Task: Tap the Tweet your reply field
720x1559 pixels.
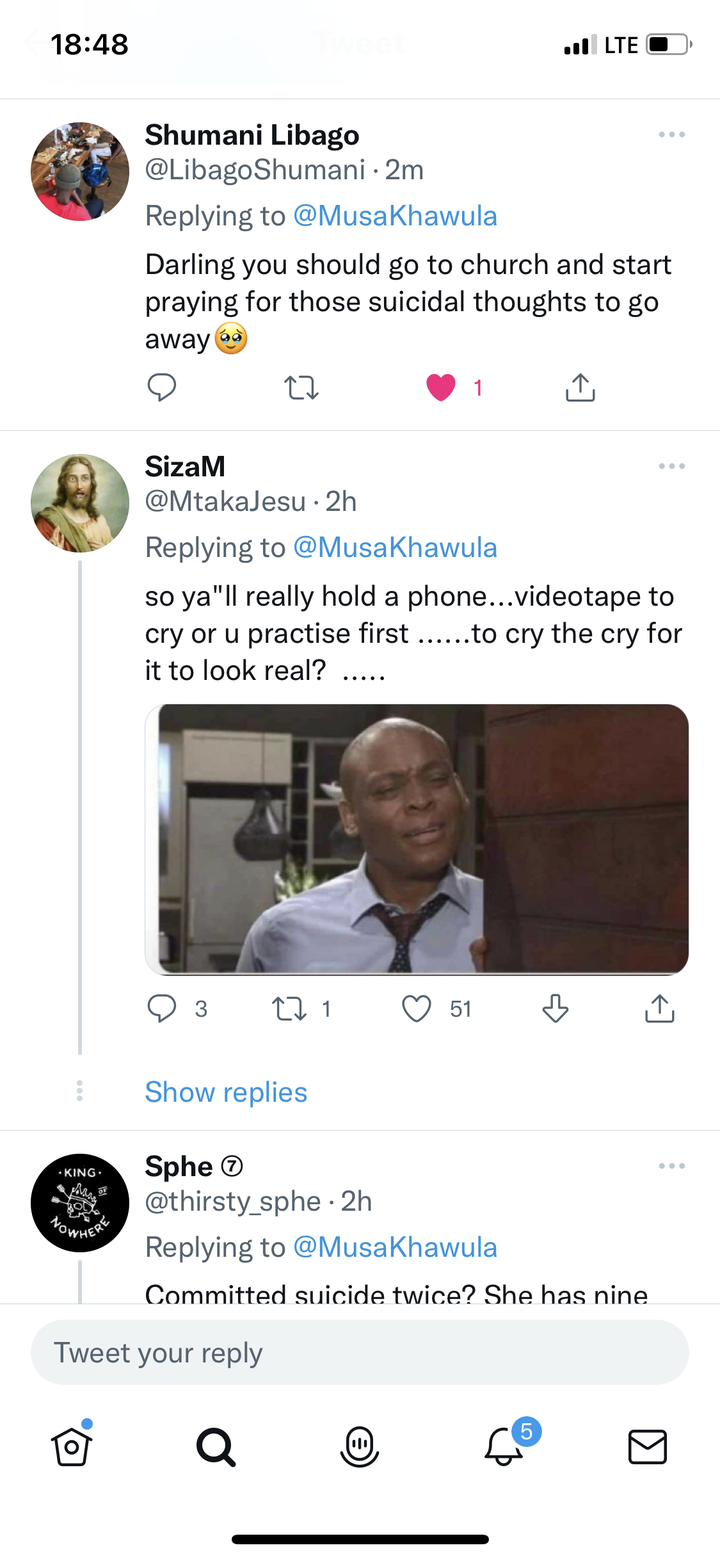Action: [360, 1353]
